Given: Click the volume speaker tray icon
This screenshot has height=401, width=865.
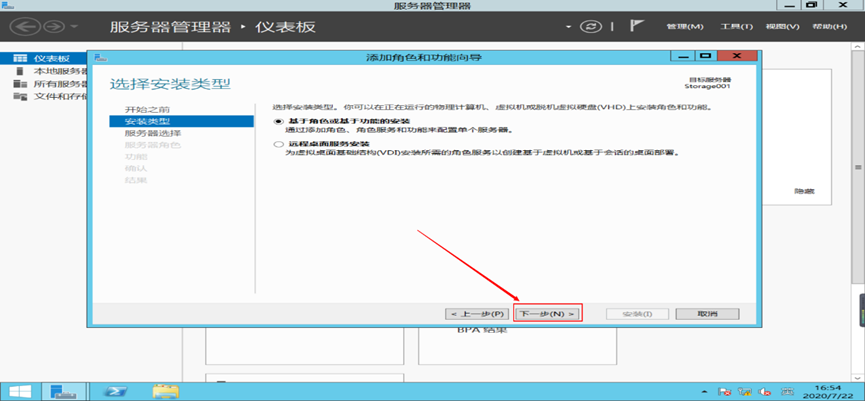Looking at the screenshot, I should point(765,392).
